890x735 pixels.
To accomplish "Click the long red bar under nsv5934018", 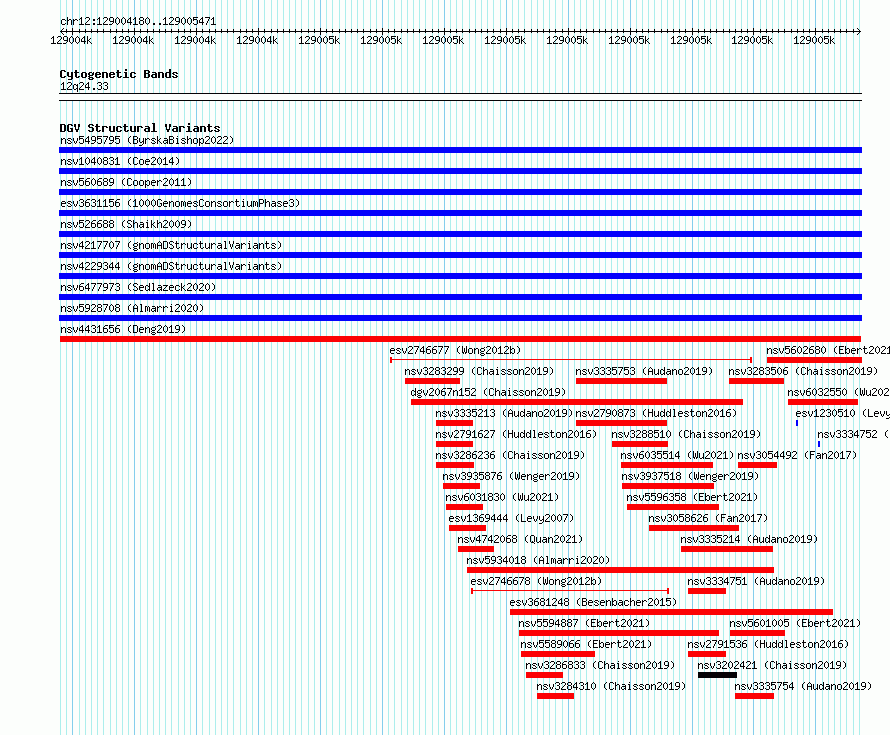I will (620, 570).
